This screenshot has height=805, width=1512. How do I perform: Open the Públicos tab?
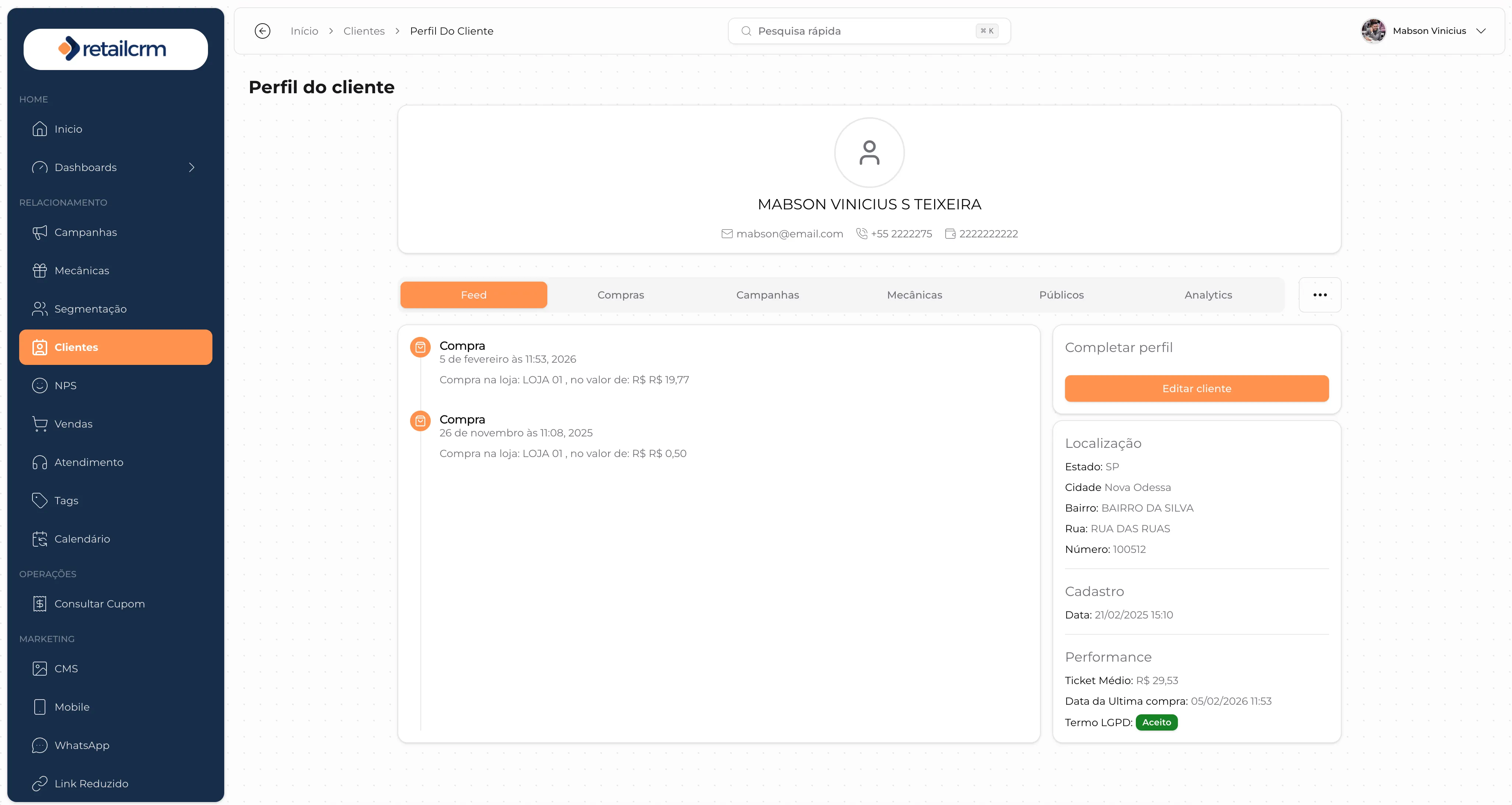point(1061,295)
